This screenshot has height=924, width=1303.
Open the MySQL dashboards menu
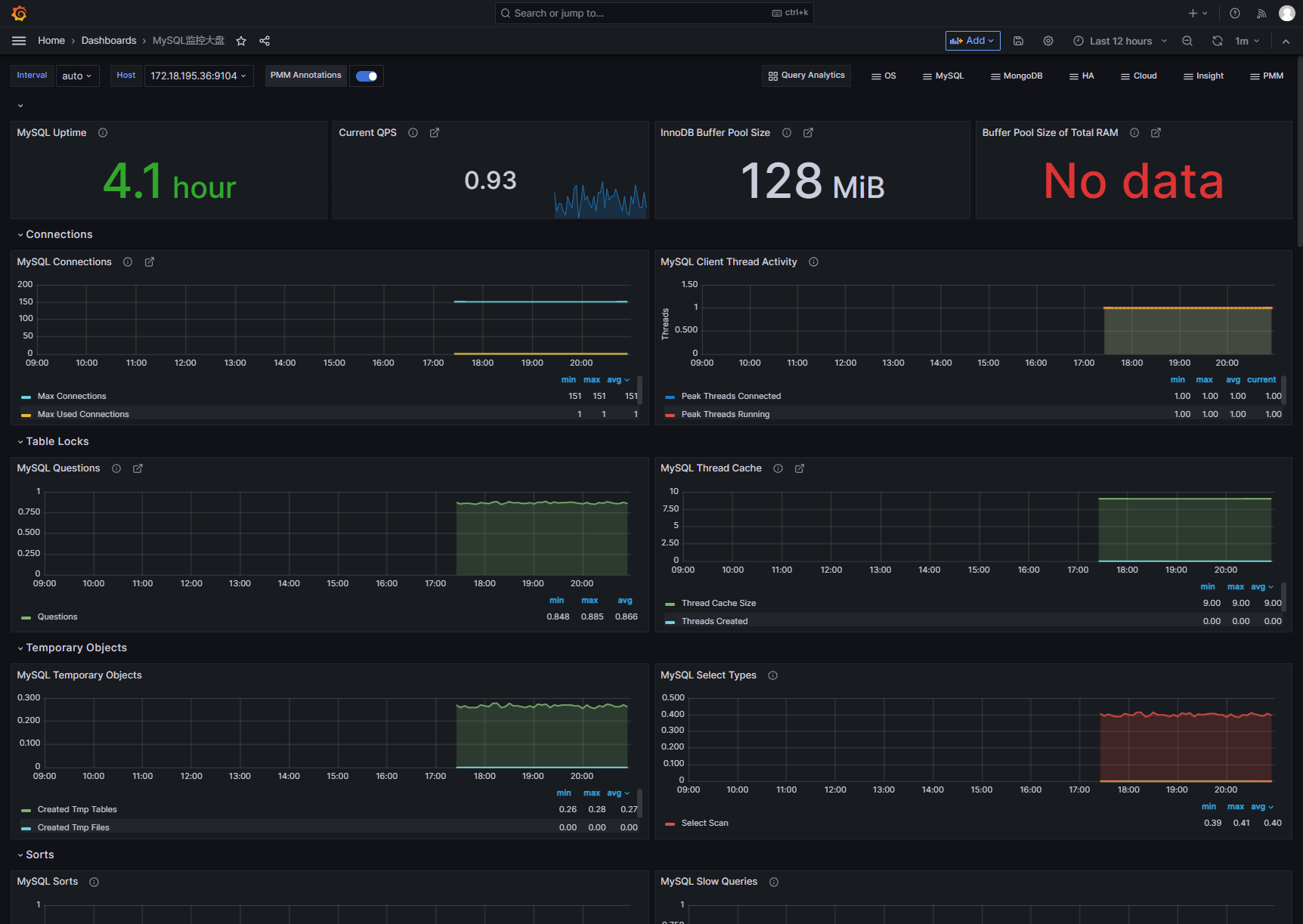(x=943, y=76)
